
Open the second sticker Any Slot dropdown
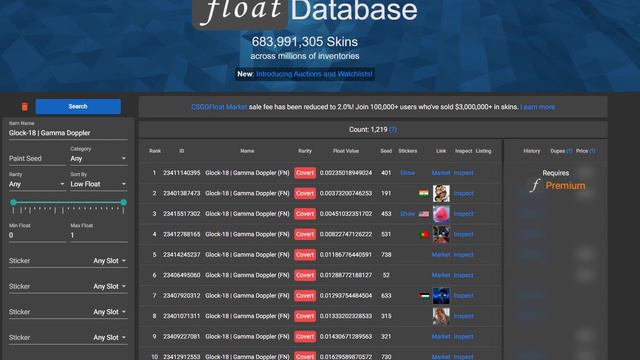point(109,287)
